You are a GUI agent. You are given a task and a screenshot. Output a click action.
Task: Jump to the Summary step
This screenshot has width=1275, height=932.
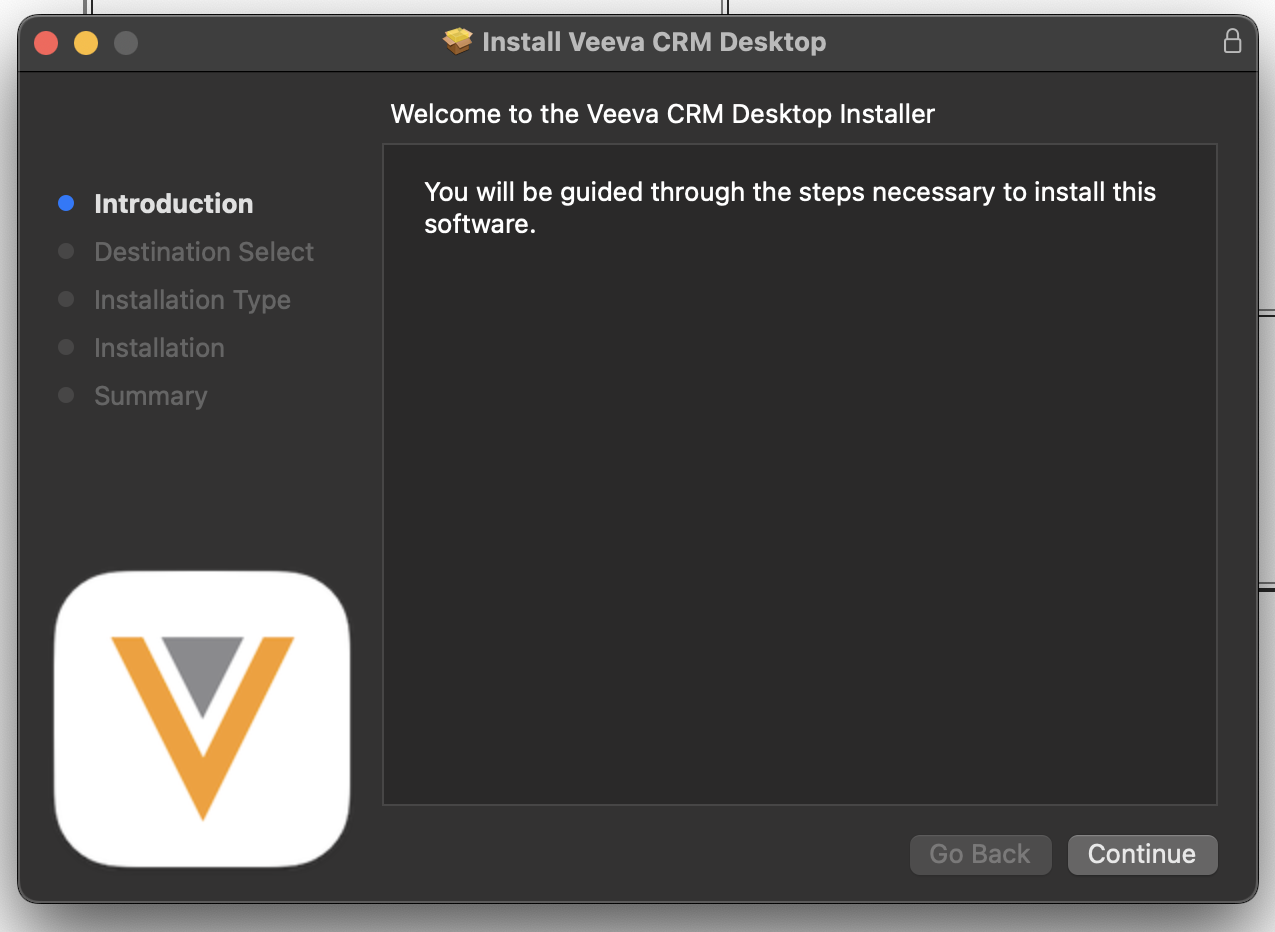pyautogui.click(x=150, y=396)
